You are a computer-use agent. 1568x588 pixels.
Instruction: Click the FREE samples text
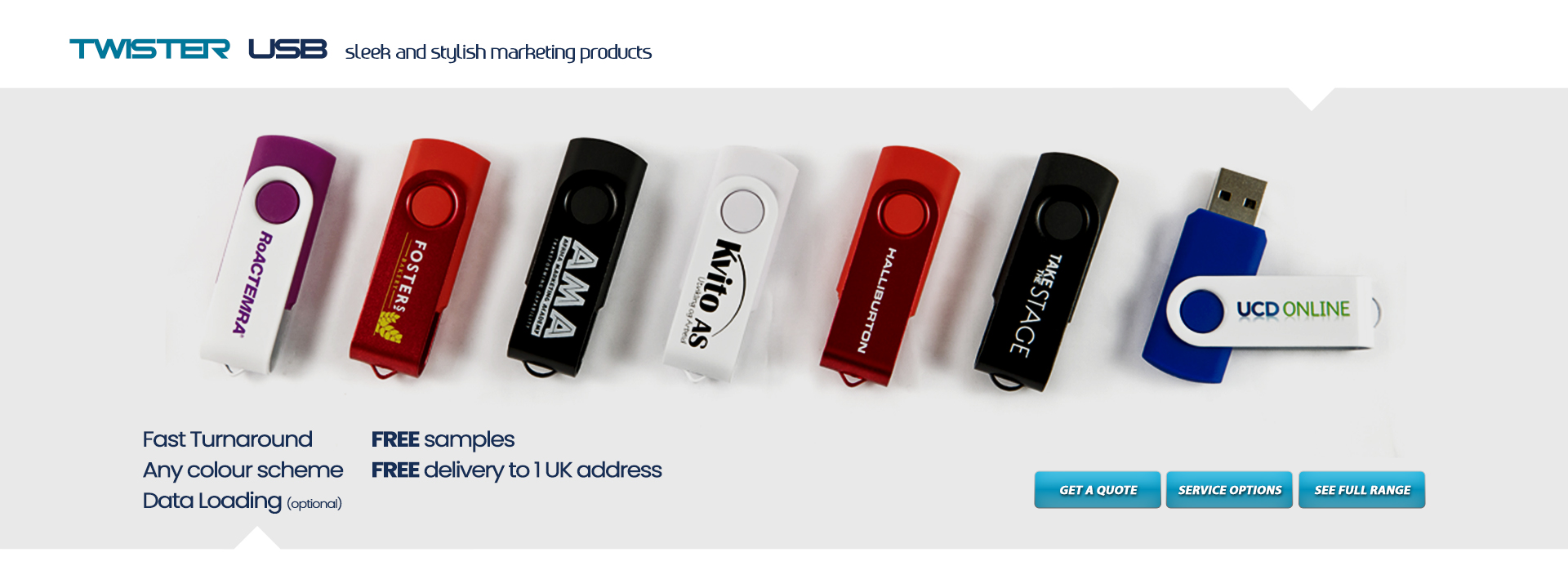(x=443, y=439)
